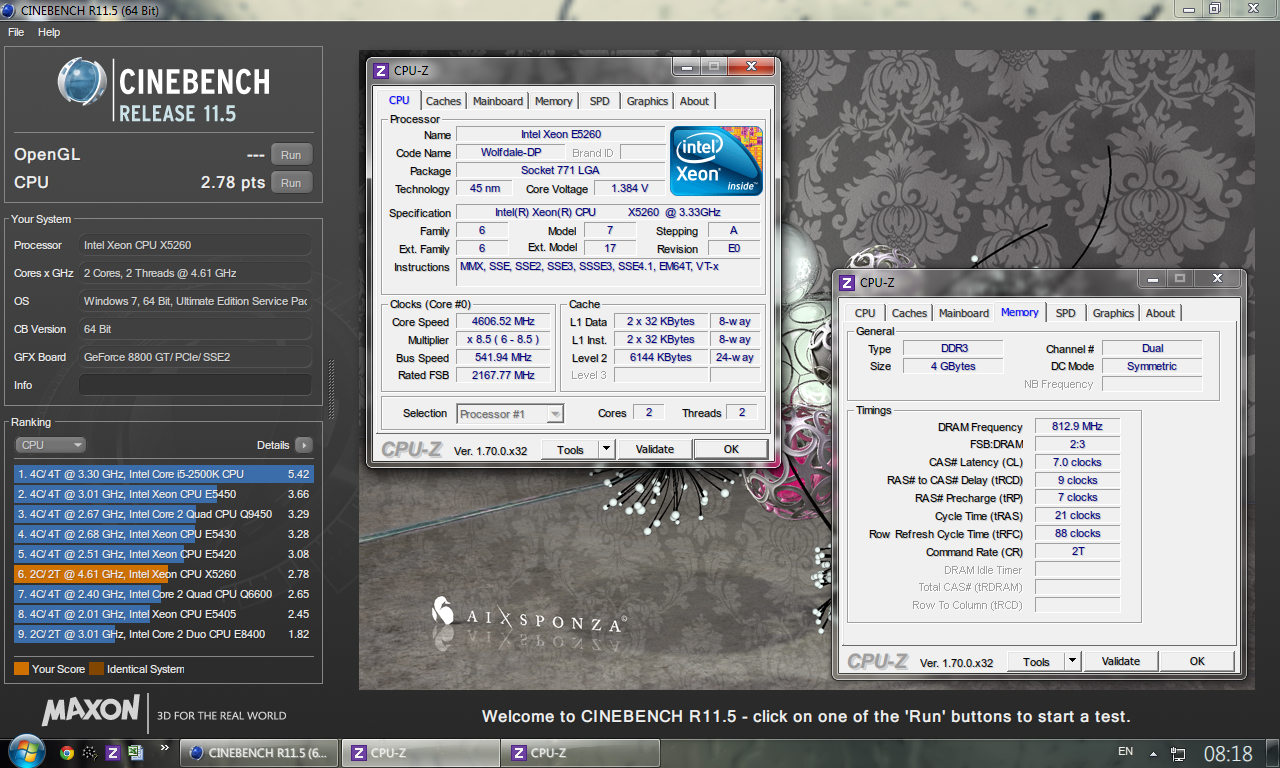The image size is (1280, 768).
Task: Click CPU-Z icon in Memory window title bar
Action: tap(847, 283)
